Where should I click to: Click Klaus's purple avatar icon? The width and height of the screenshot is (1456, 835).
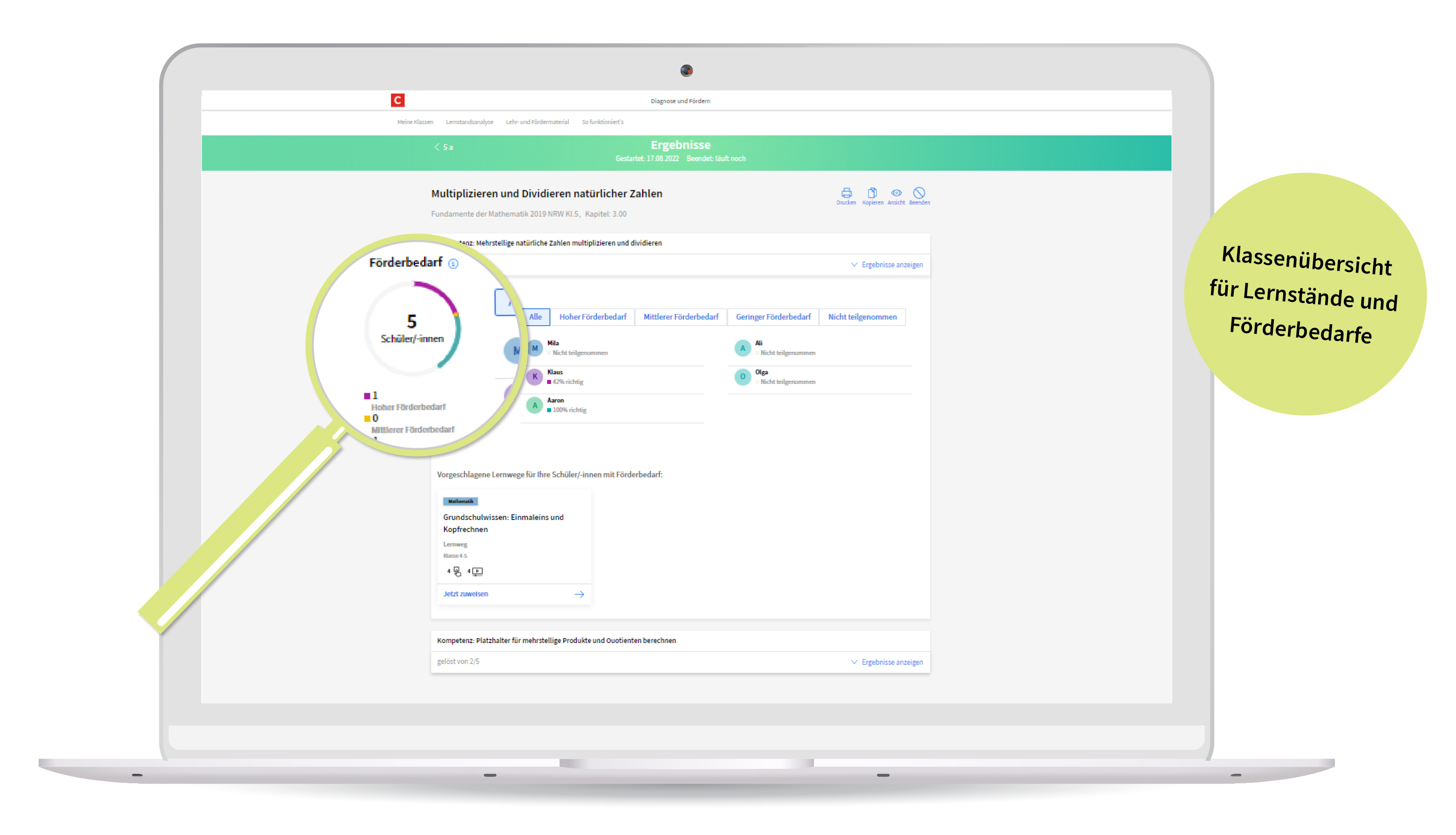tap(534, 377)
